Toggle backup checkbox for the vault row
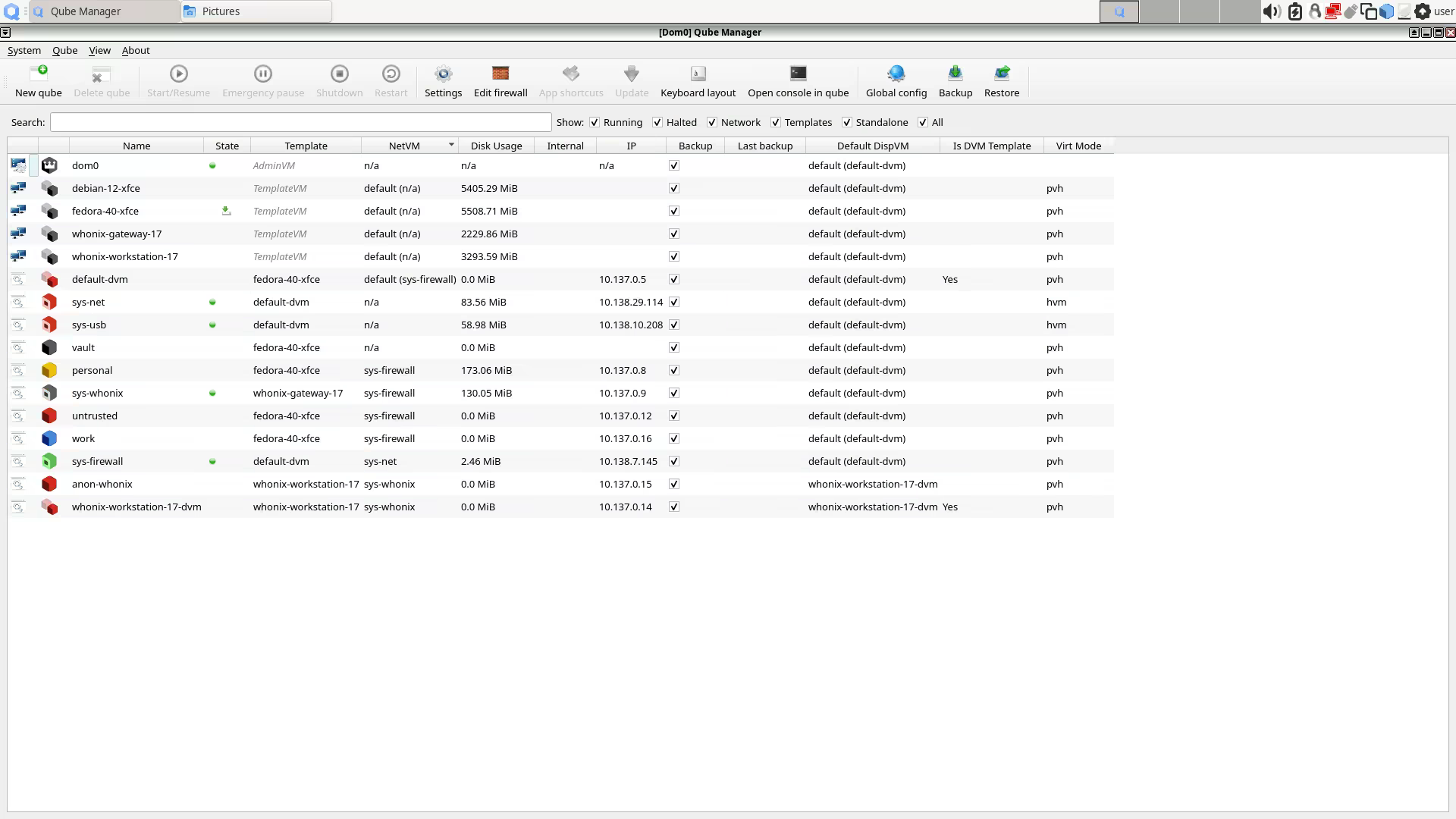Image resolution: width=1456 pixels, height=819 pixels. (674, 347)
